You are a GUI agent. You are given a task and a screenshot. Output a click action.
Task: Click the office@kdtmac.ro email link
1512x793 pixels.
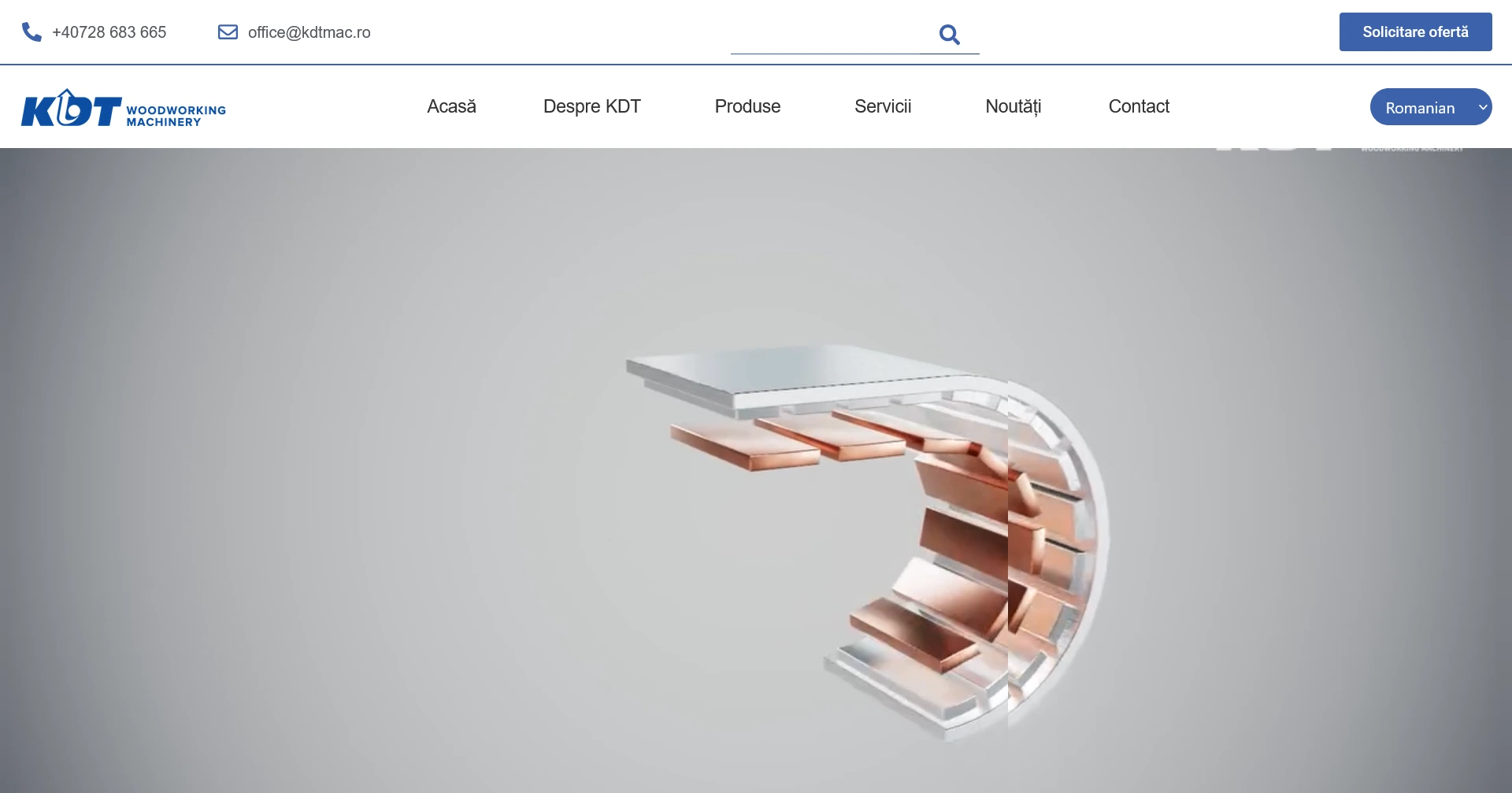tap(309, 32)
